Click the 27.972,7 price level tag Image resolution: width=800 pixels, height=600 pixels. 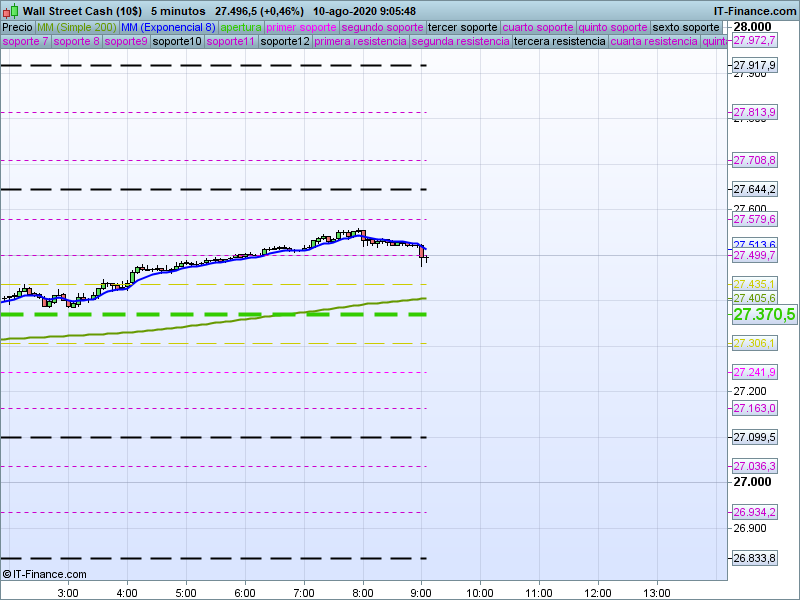(755, 41)
